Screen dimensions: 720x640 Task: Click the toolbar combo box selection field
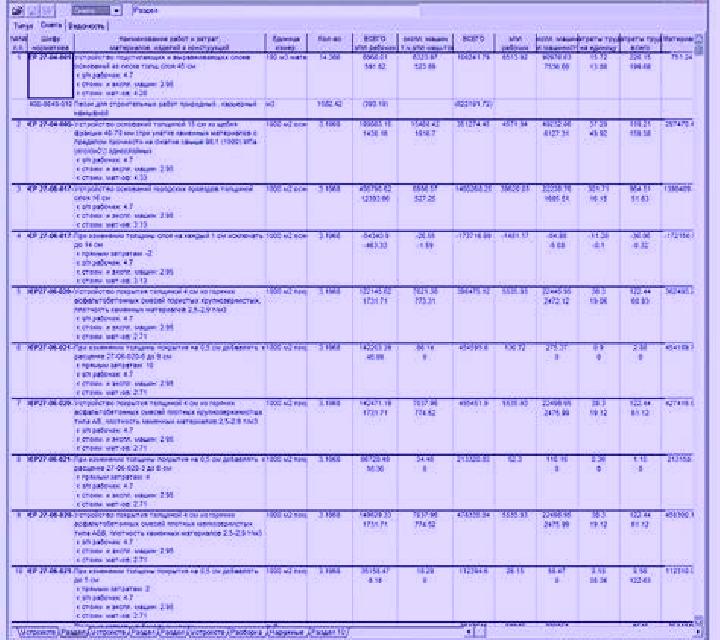tap(91, 10)
